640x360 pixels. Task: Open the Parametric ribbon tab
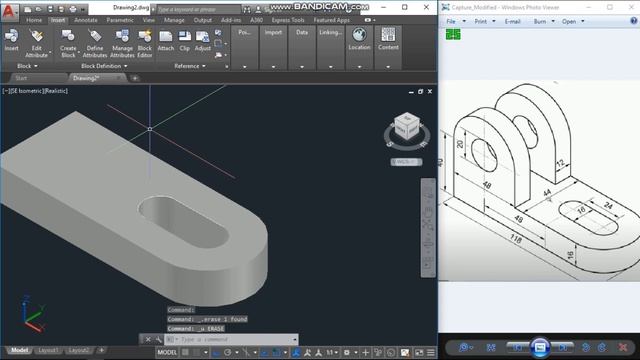pyautogui.click(x=120, y=20)
